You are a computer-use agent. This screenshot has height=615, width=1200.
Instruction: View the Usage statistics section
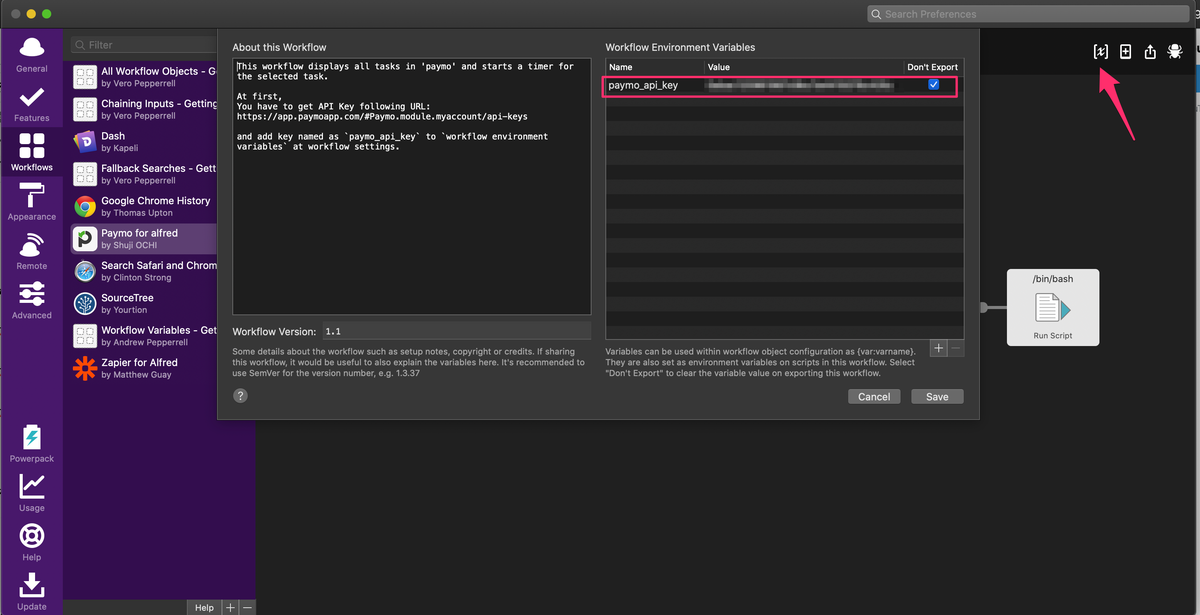32,493
